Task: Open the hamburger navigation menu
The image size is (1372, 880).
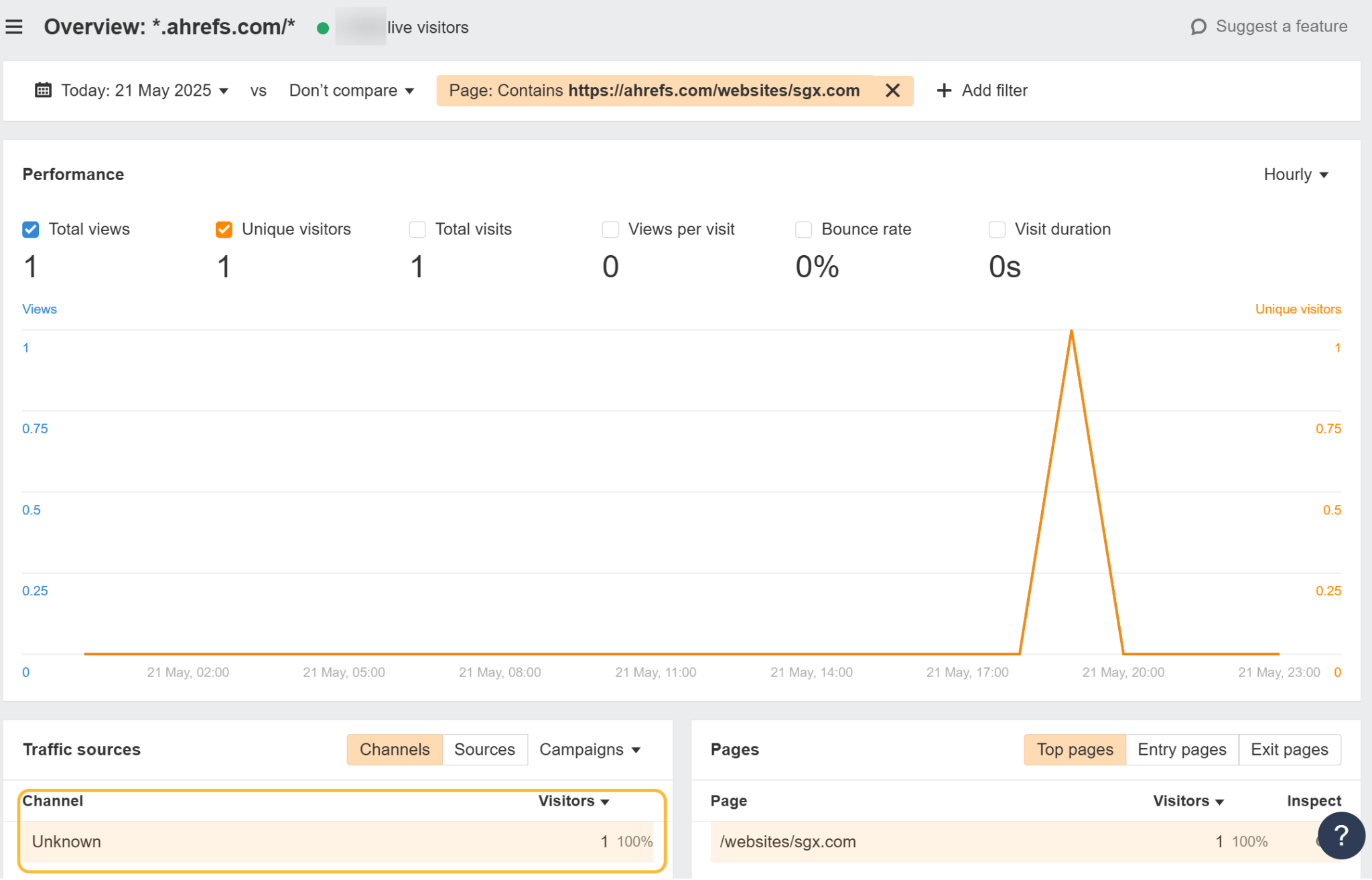Action: pos(14,26)
